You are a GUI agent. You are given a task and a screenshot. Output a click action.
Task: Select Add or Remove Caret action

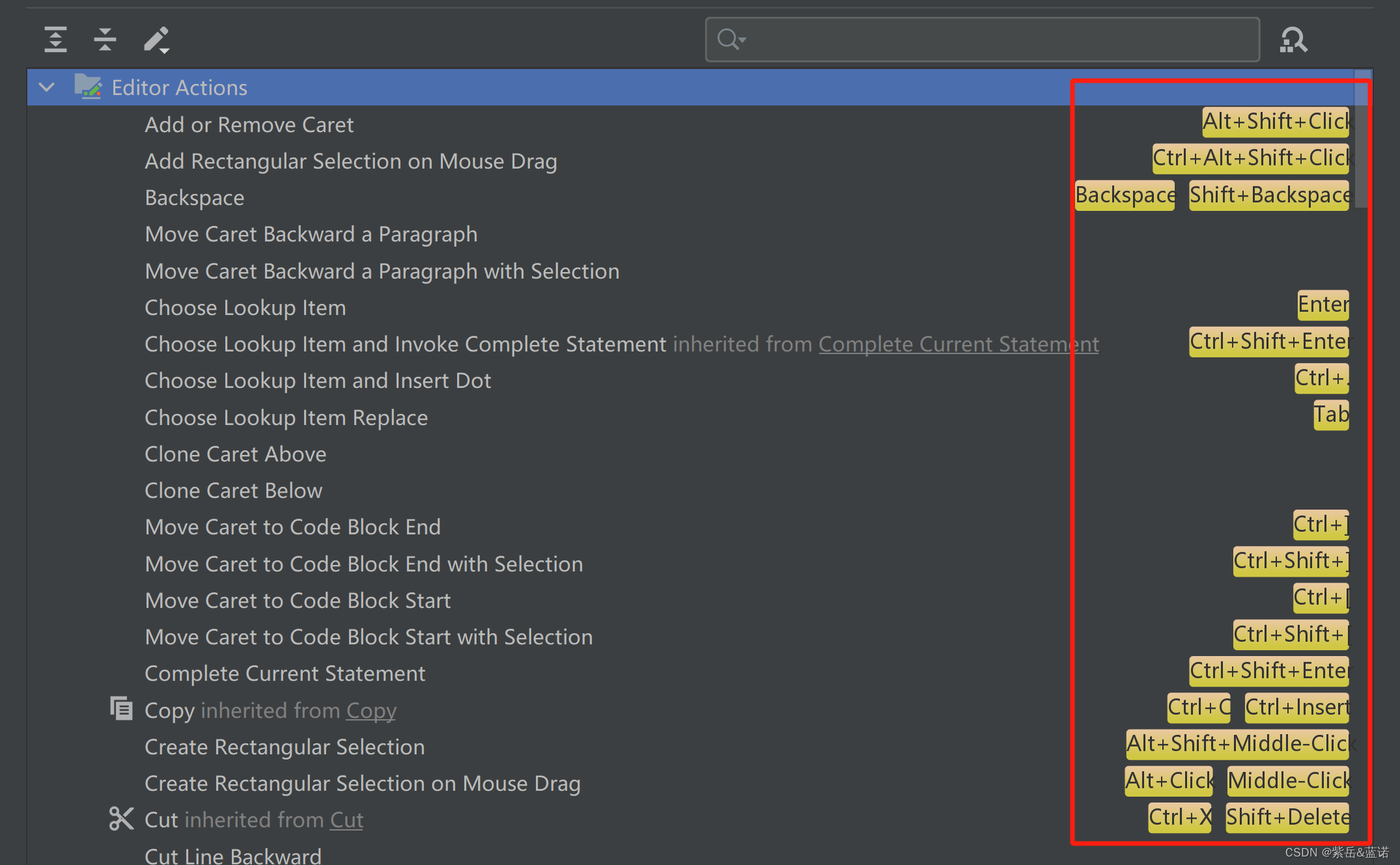pyautogui.click(x=249, y=124)
